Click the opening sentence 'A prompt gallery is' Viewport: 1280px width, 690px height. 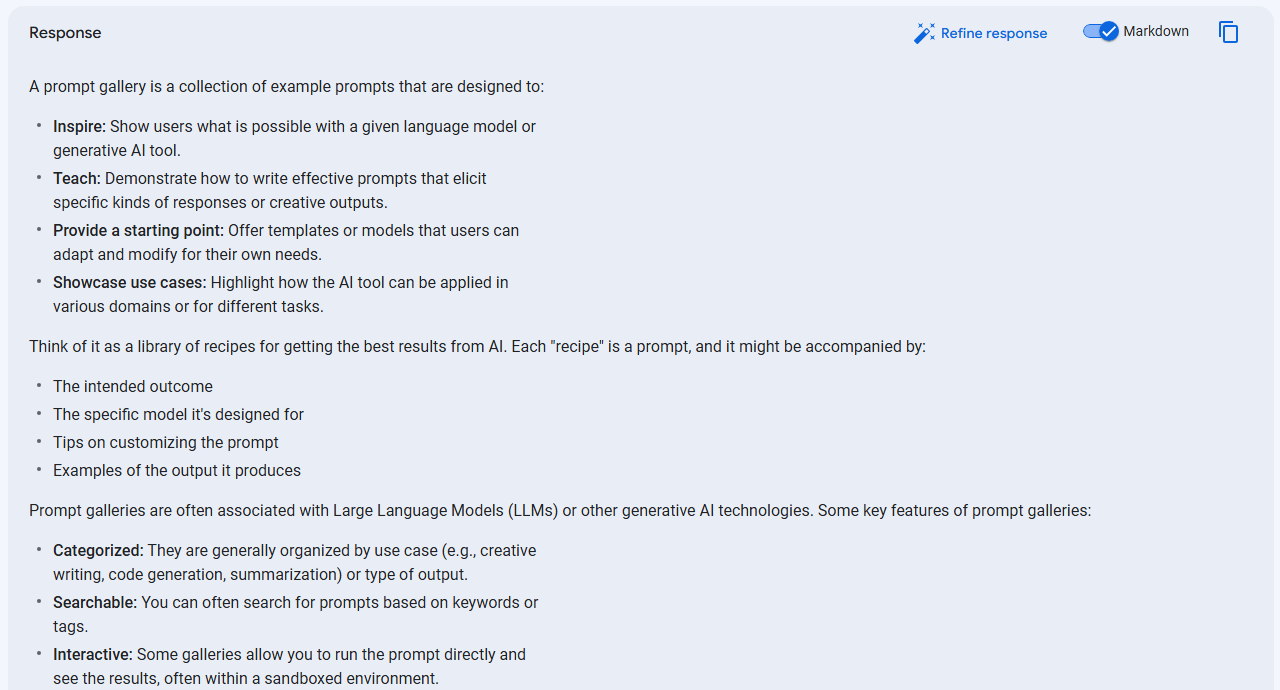click(x=287, y=86)
